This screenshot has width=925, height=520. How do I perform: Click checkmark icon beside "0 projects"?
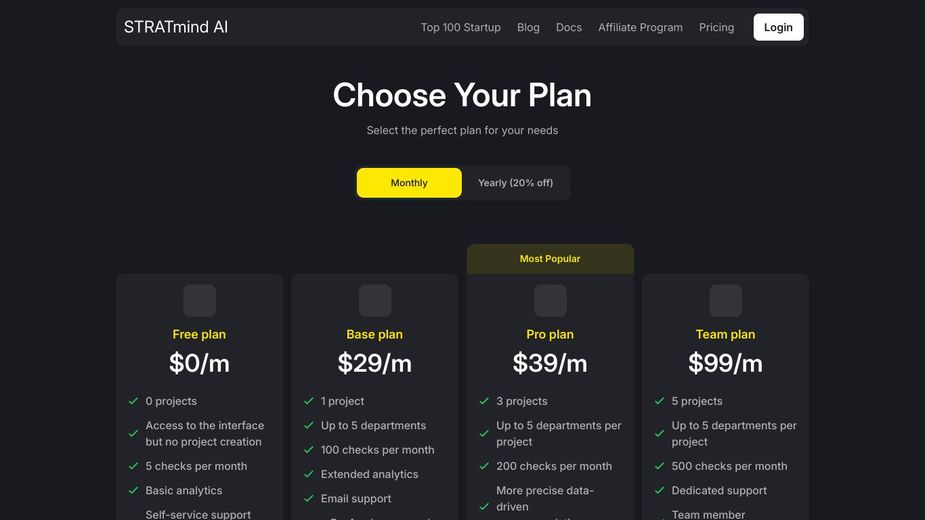coord(133,401)
